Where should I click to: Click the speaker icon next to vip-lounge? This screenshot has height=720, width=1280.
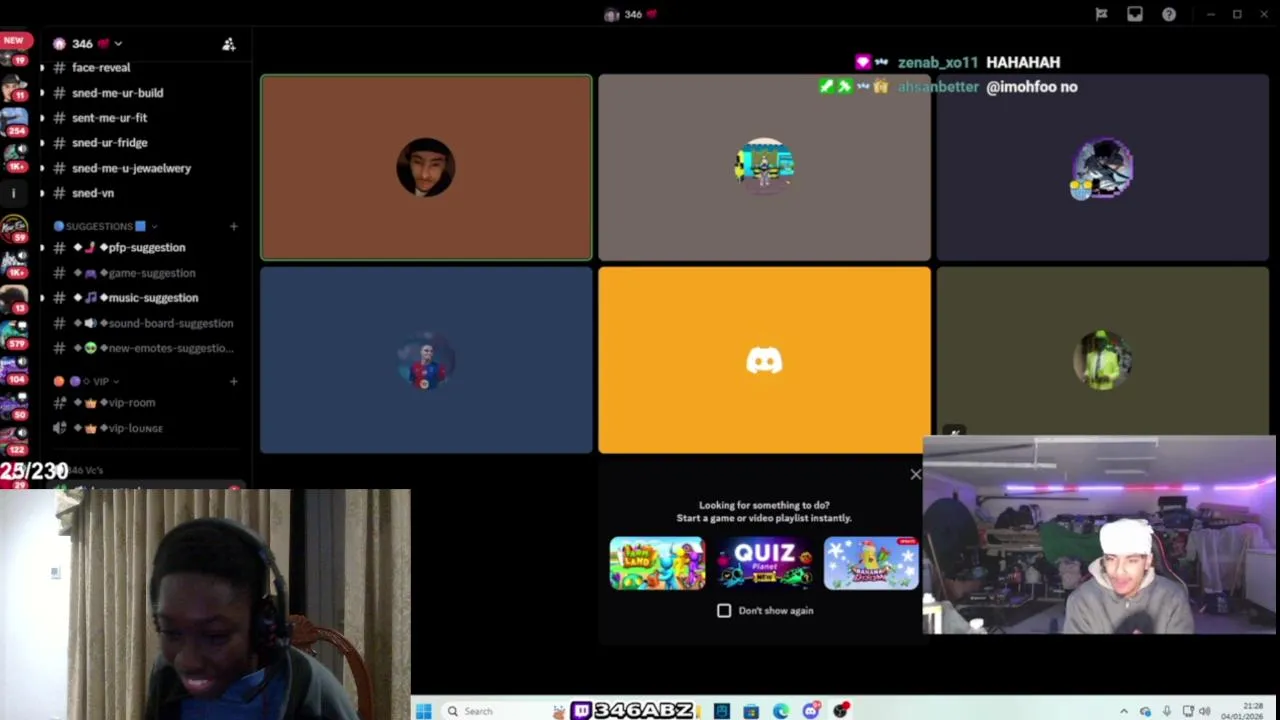tap(60, 428)
